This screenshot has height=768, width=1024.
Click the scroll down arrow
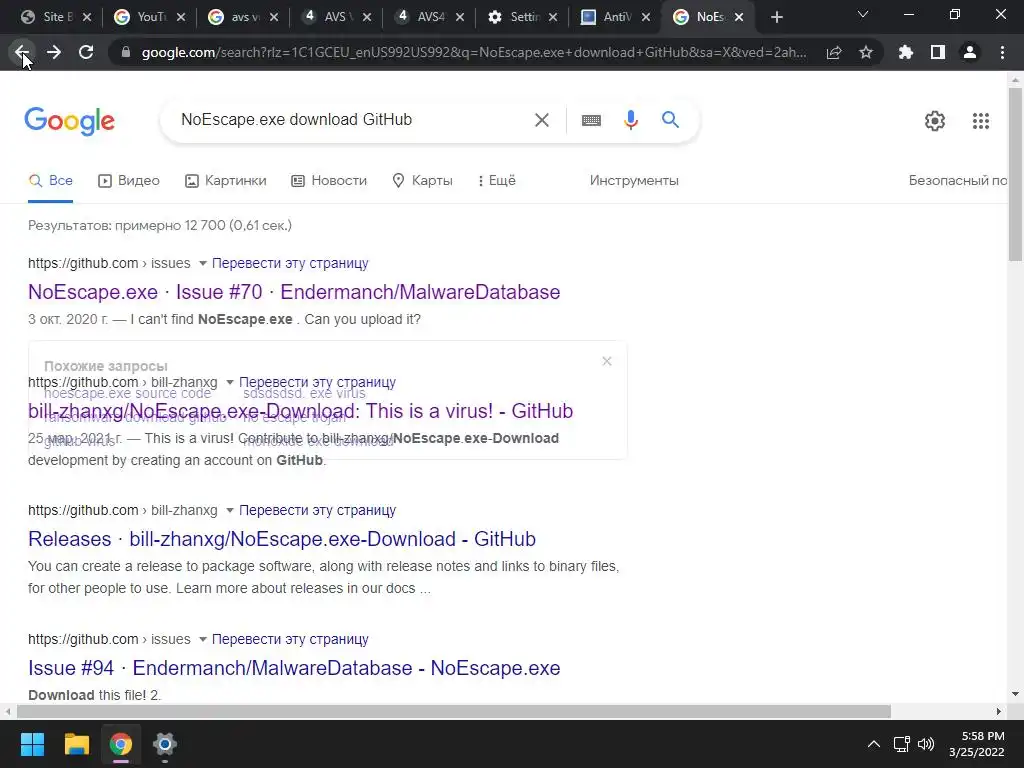tap(1015, 694)
